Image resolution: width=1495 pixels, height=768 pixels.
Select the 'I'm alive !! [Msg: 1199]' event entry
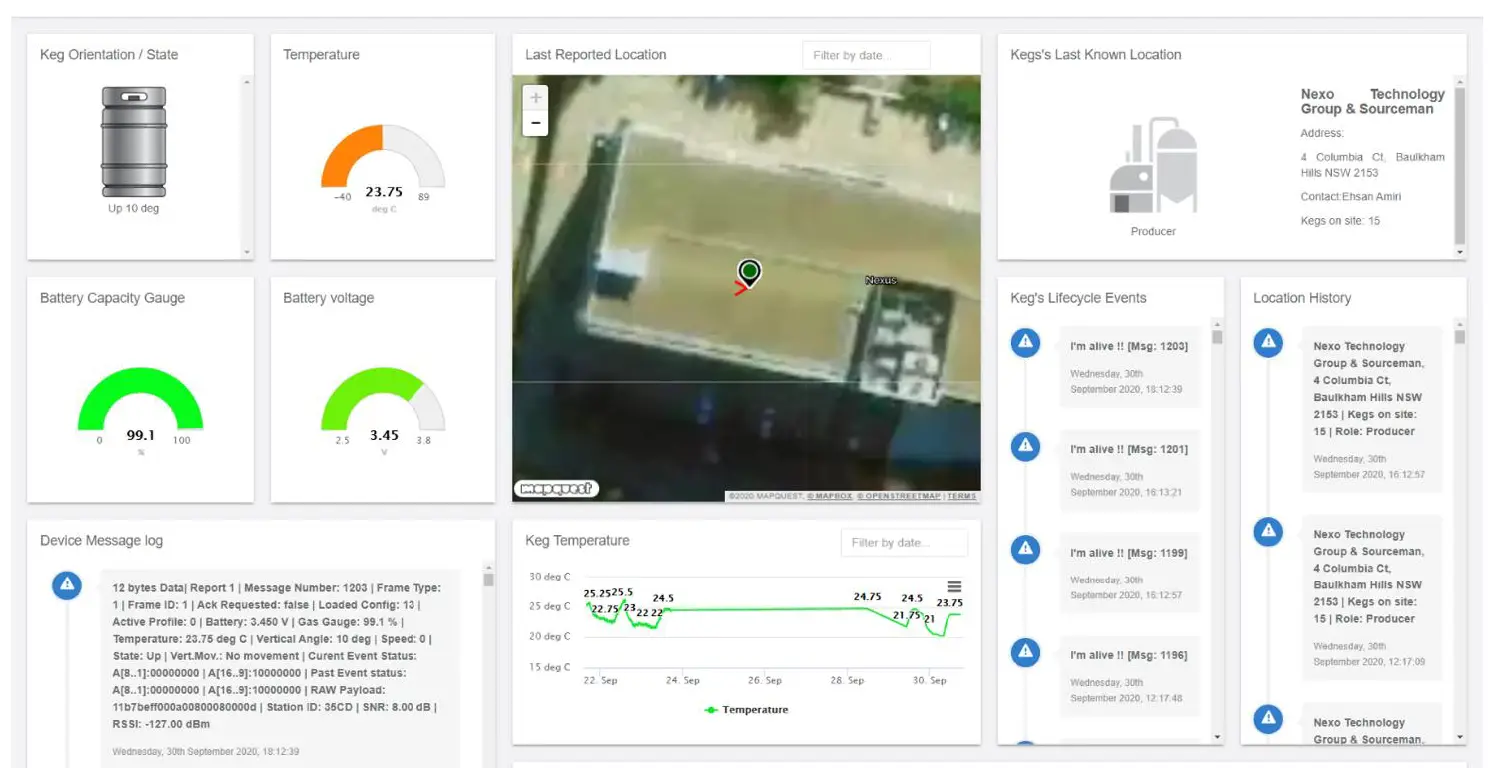(1130, 553)
